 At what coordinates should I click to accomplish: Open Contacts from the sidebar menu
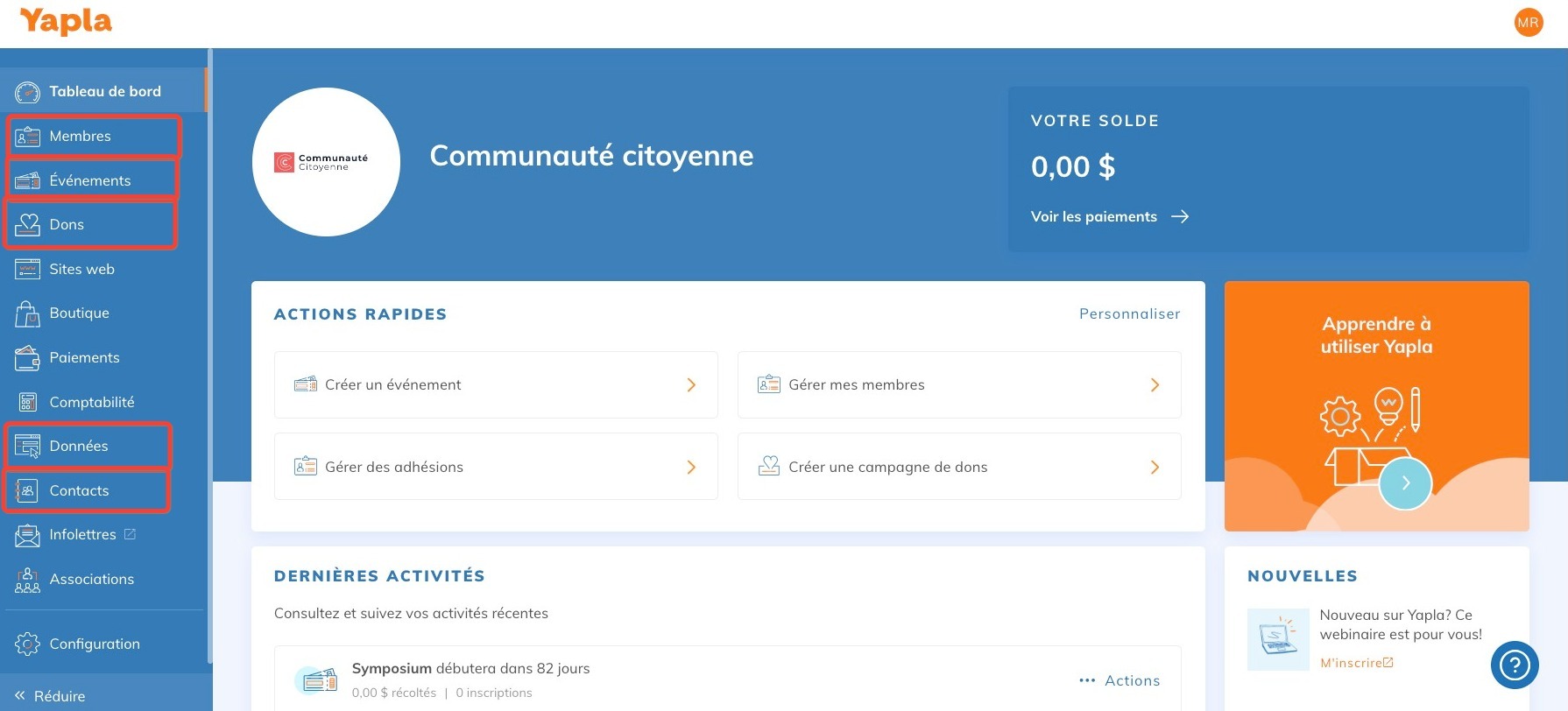[79, 491]
